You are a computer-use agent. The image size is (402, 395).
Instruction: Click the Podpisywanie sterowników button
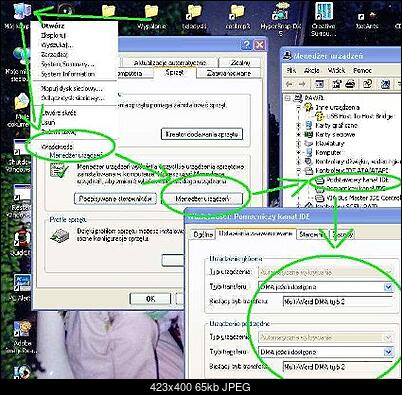(115, 199)
